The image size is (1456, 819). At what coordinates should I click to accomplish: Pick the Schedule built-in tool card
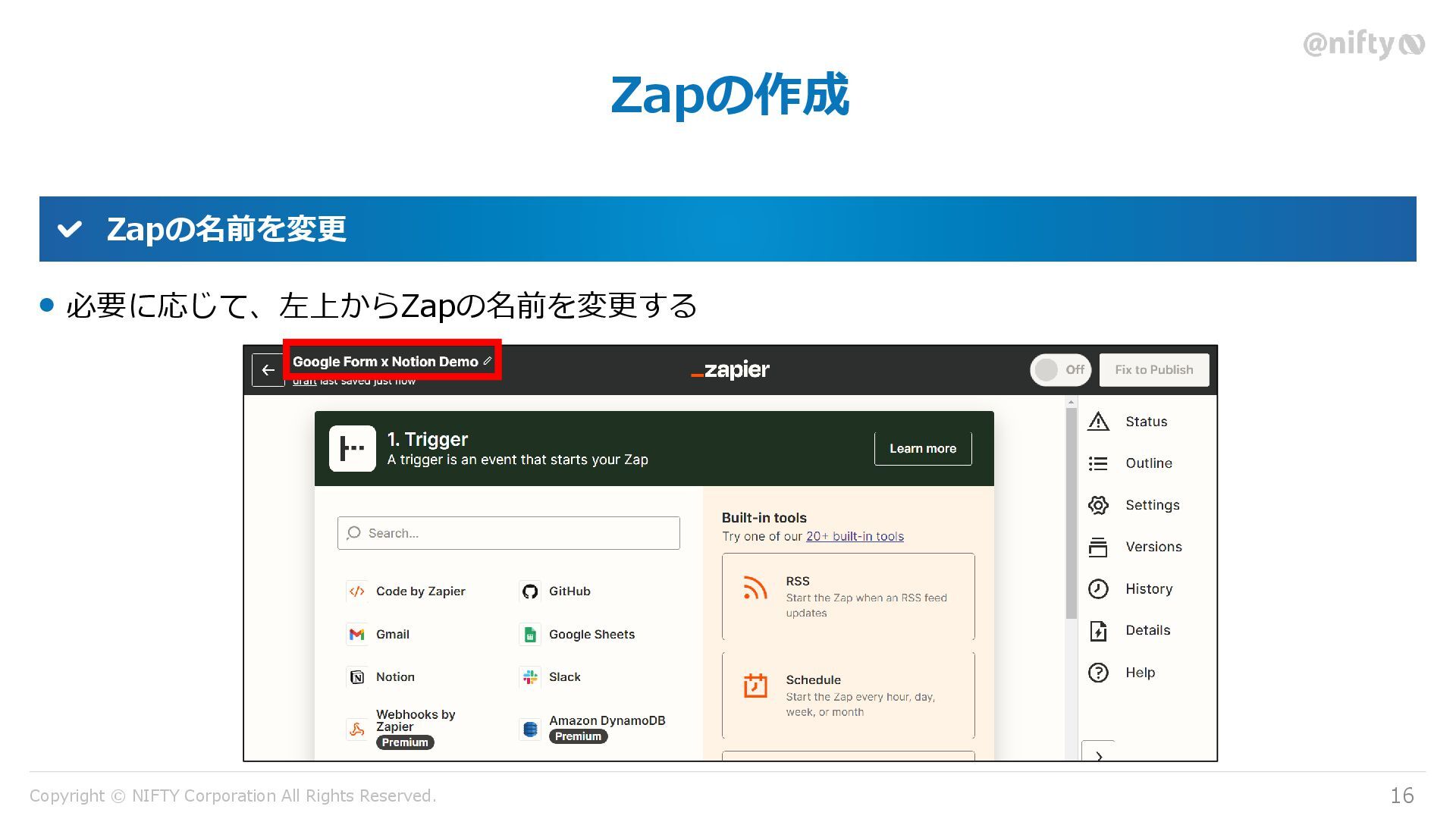[848, 695]
